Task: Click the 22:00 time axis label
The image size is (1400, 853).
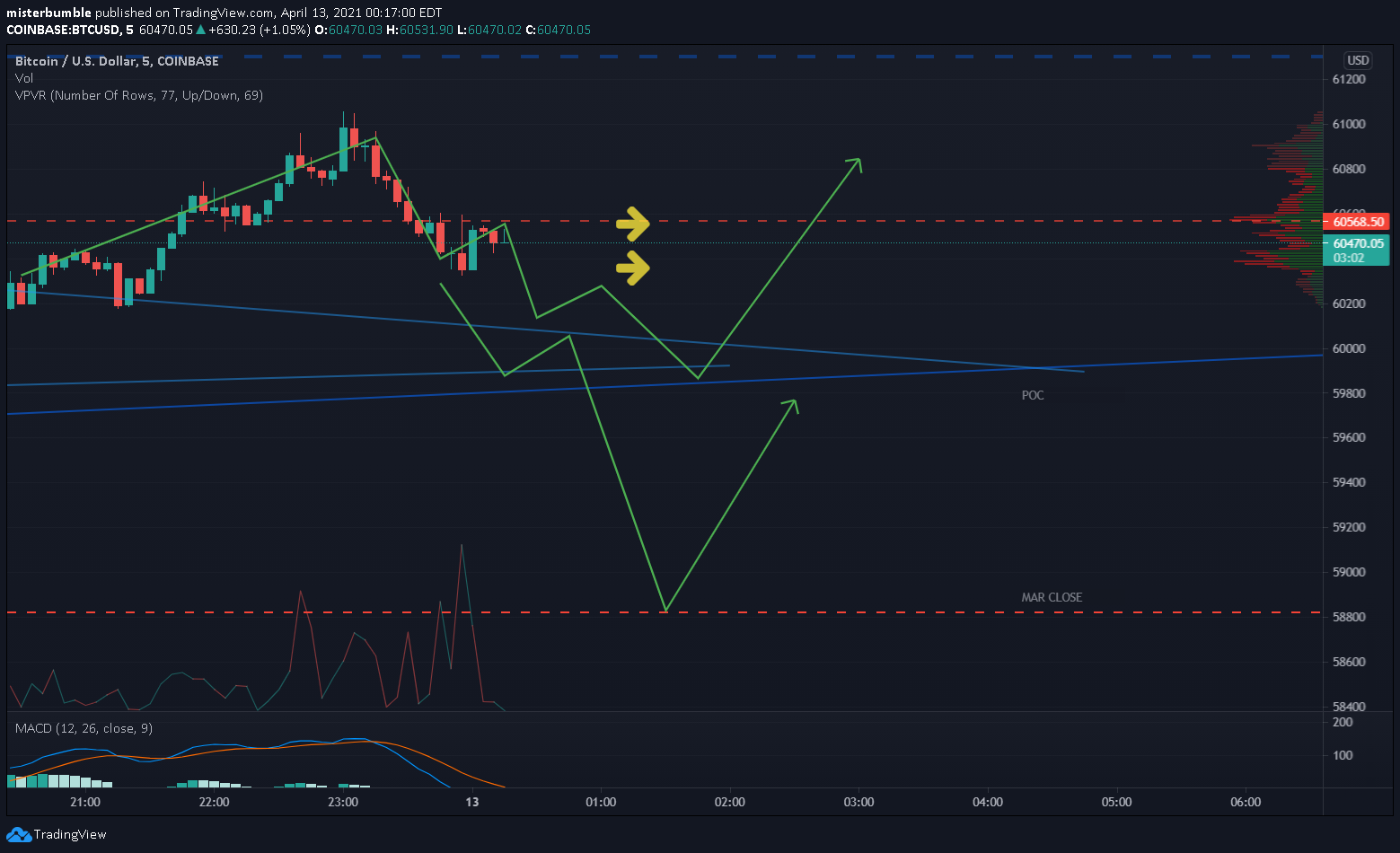Action: point(214,802)
